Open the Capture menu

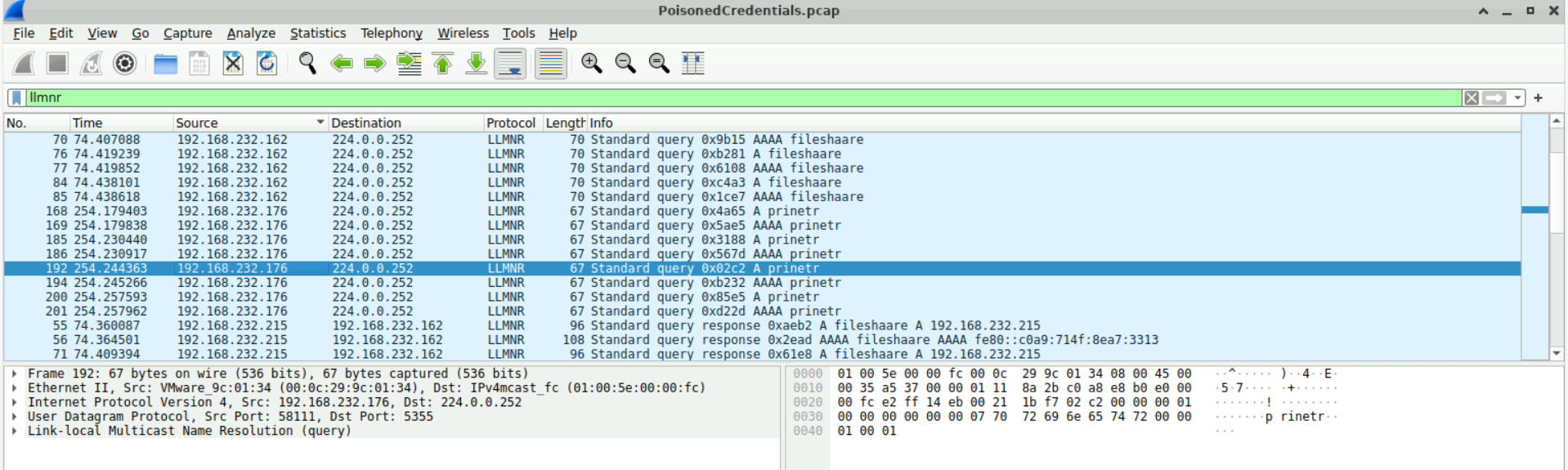tap(187, 34)
